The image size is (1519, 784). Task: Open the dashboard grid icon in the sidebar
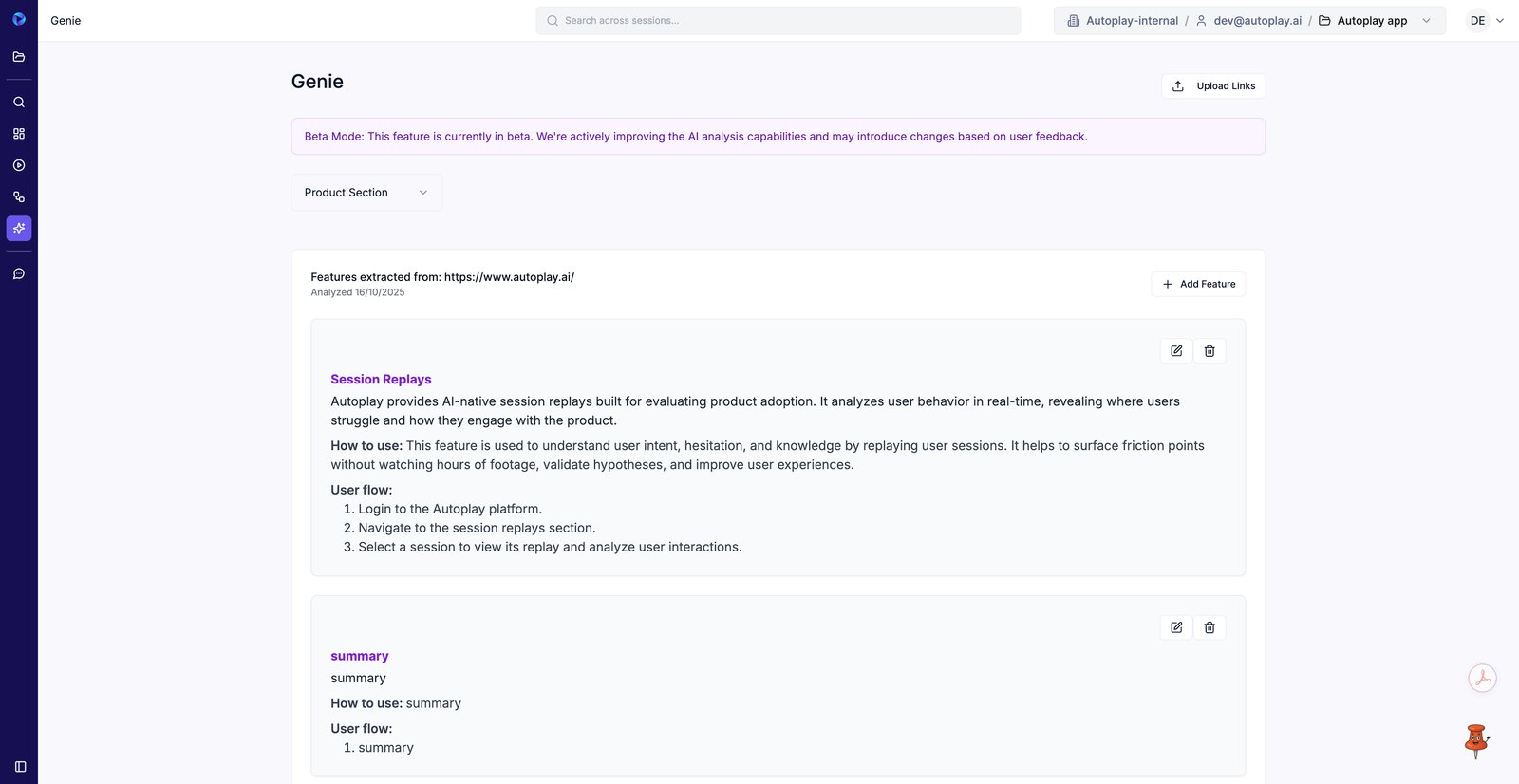pos(19,134)
